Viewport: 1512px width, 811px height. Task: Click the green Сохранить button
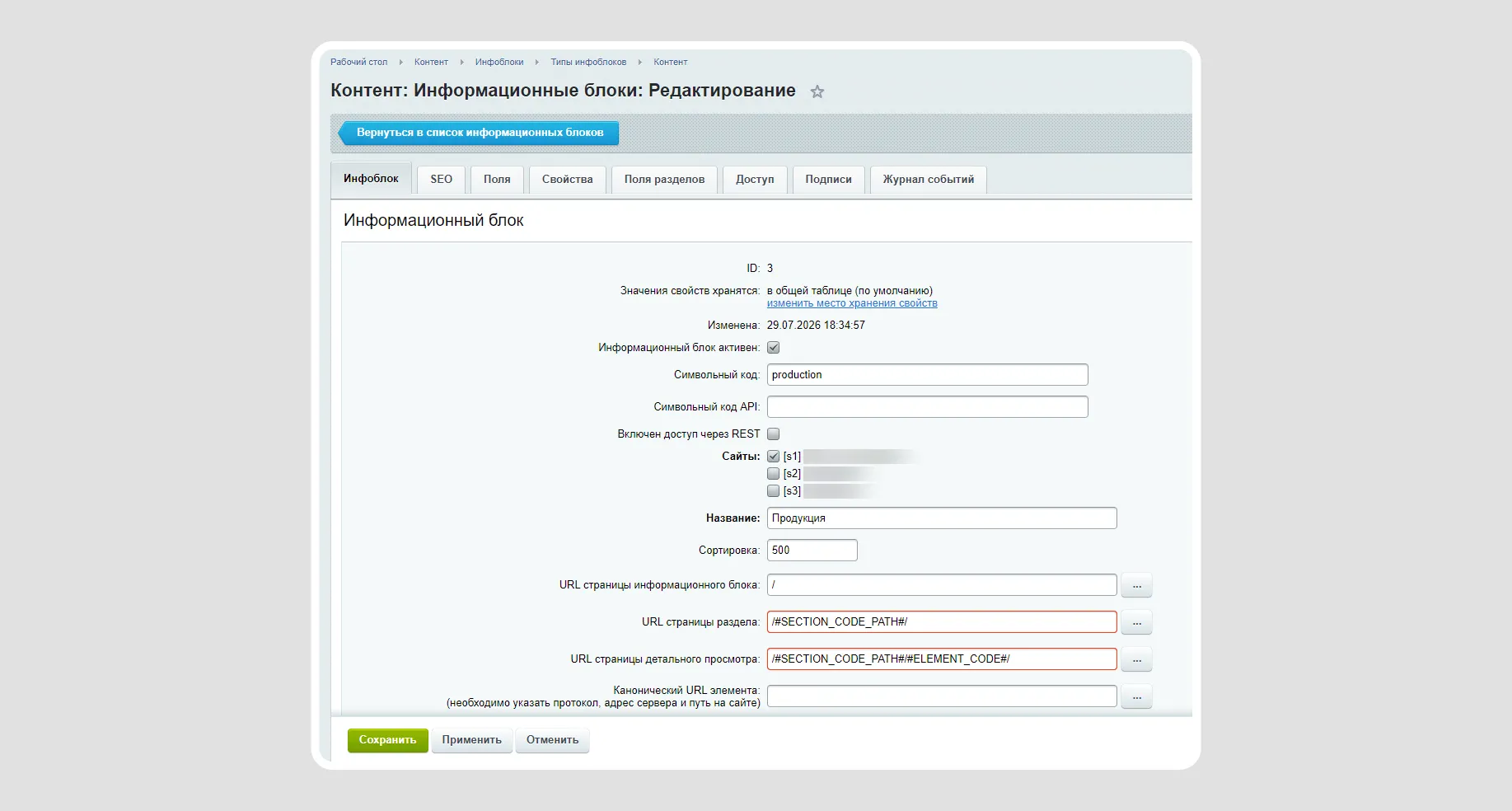coord(387,740)
